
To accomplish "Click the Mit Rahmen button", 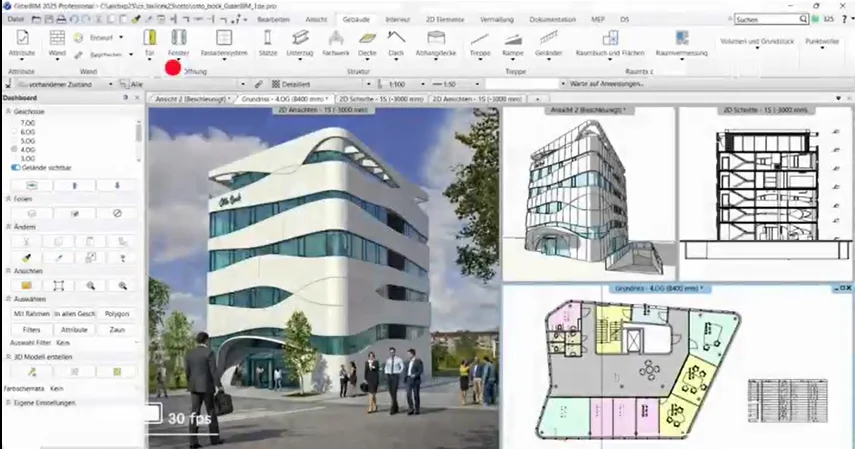I will [32, 314].
